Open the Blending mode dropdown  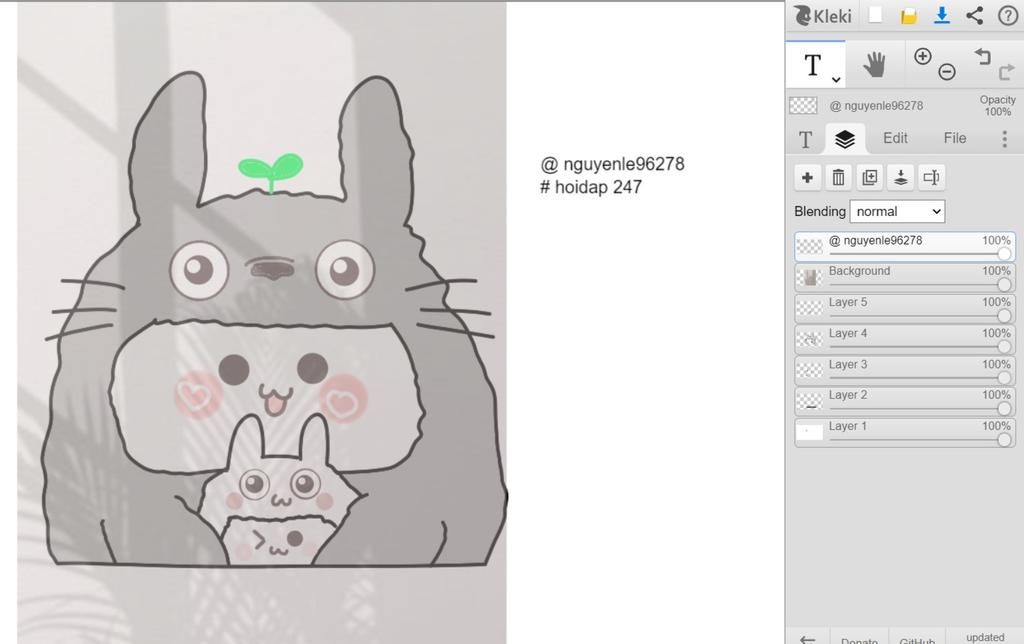pos(897,211)
